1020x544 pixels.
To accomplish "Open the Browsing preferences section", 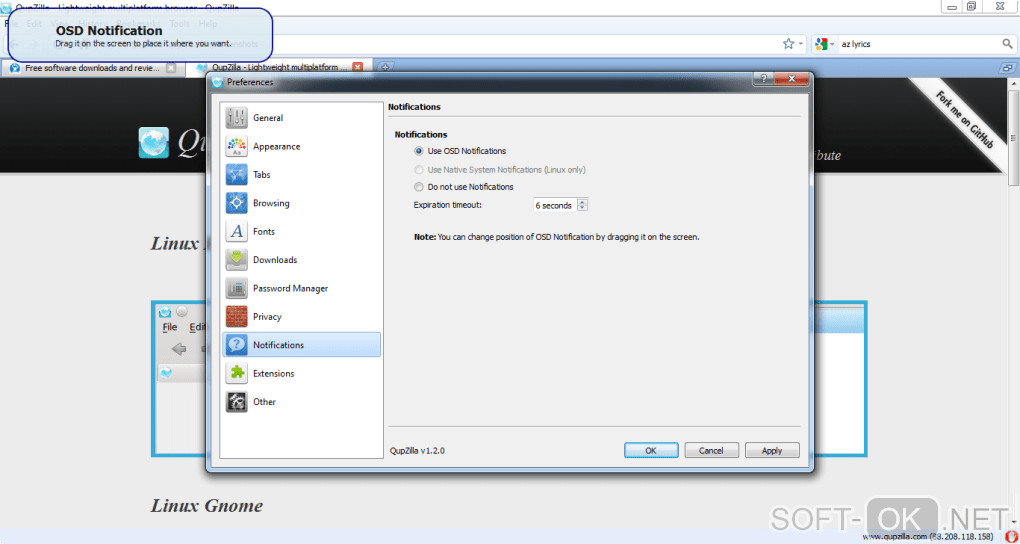I will coord(301,203).
